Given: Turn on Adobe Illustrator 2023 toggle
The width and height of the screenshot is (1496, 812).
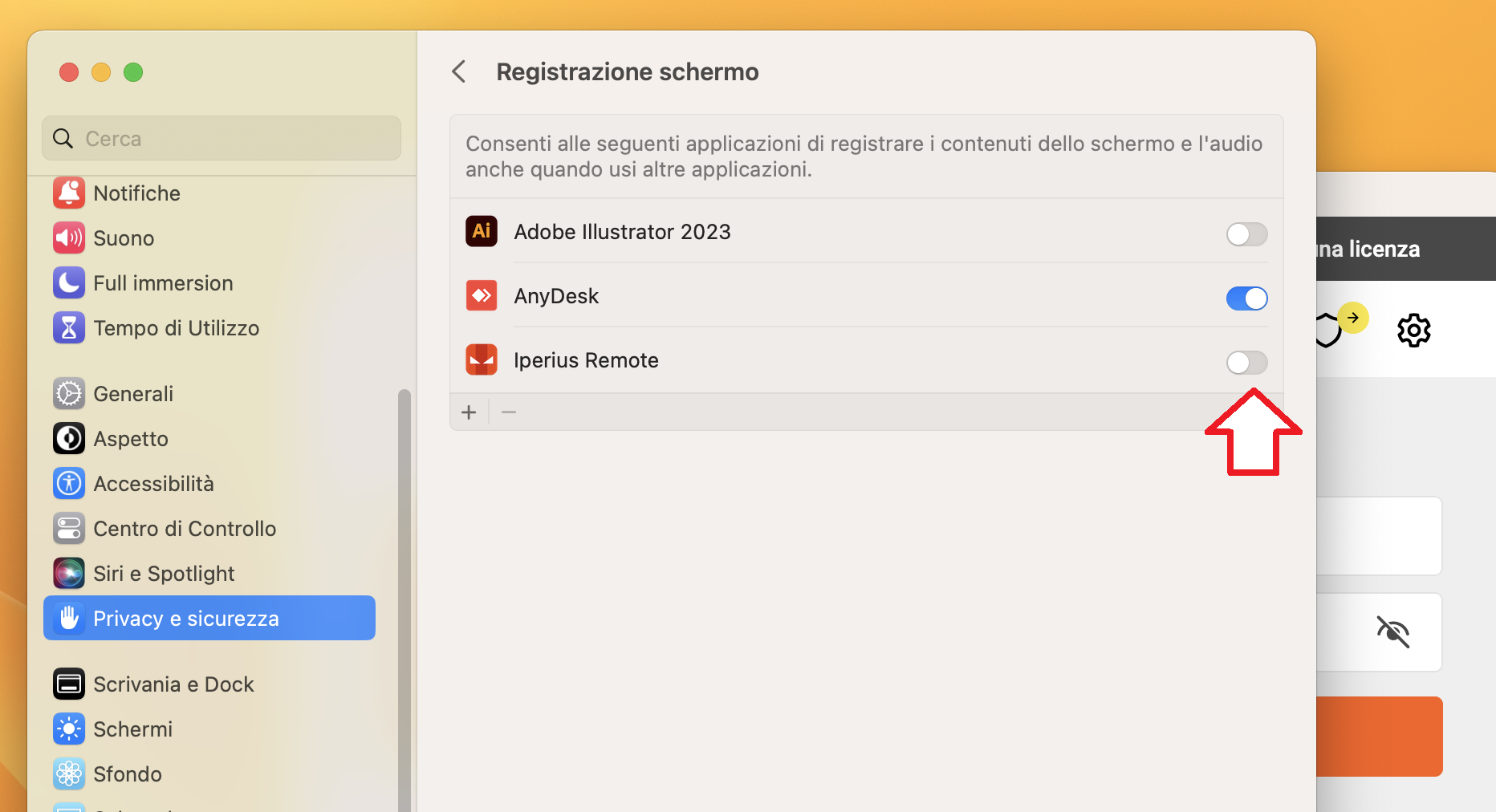Looking at the screenshot, I should [x=1246, y=234].
